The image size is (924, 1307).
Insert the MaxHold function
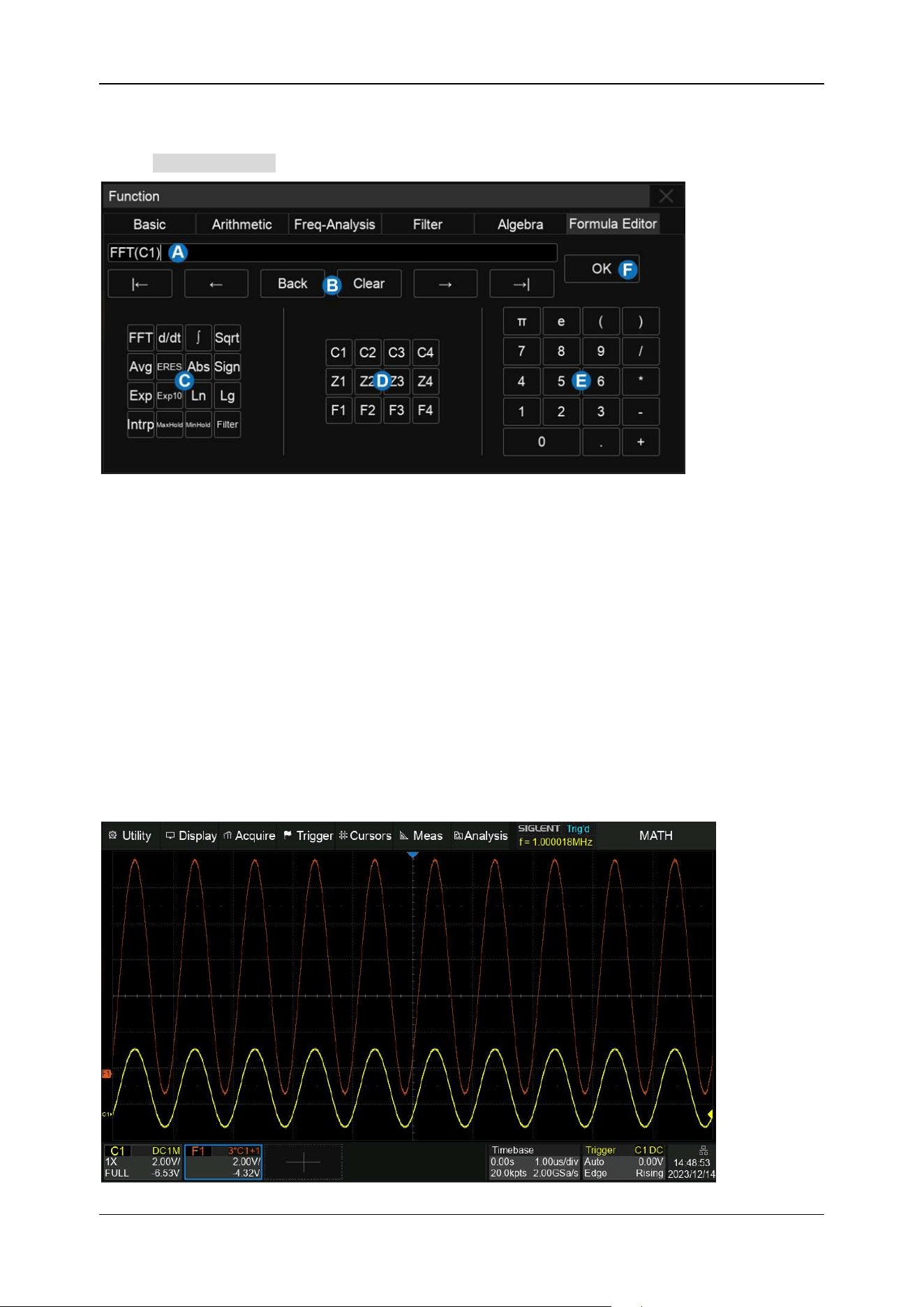(170, 424)
